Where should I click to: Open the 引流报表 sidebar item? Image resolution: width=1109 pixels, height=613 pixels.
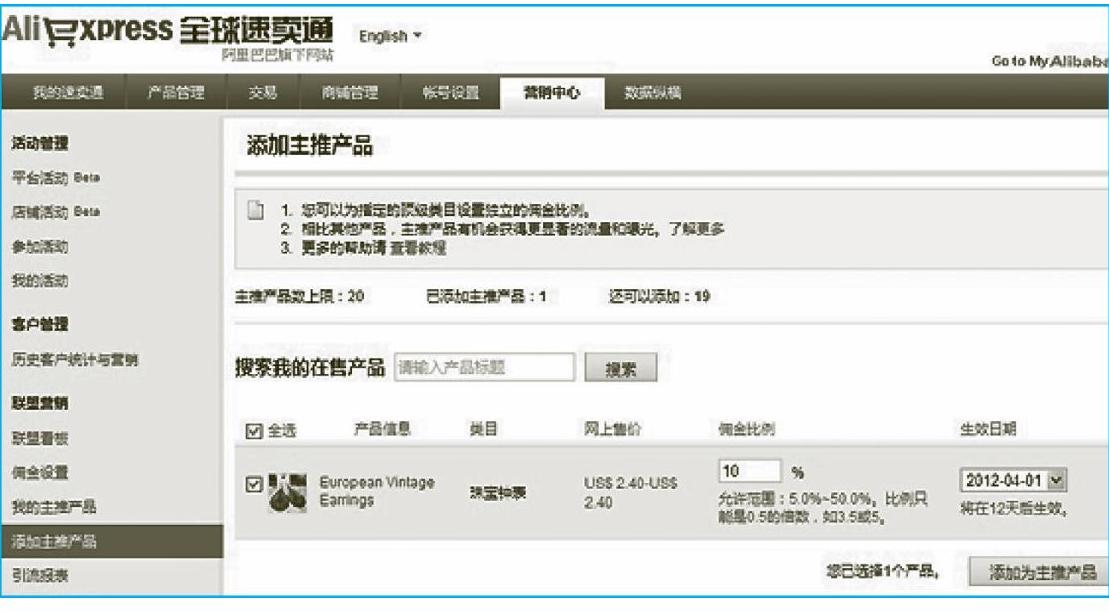click(x=40, y=575)
